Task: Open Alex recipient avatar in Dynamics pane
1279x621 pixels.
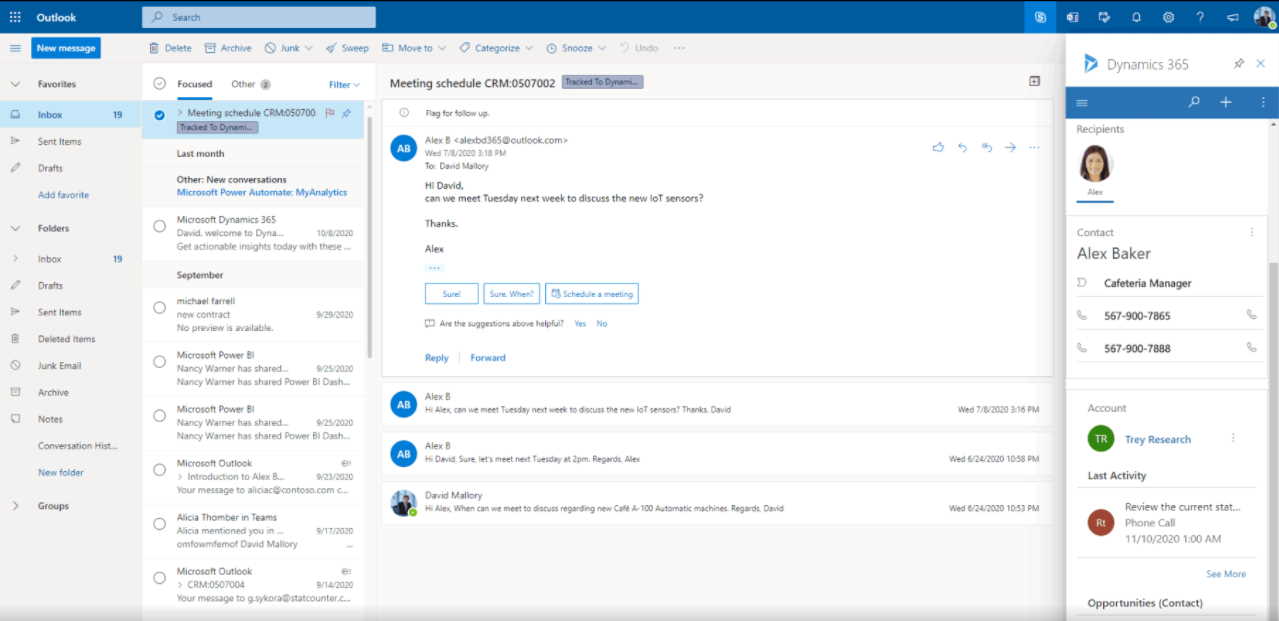Action: click(x=1096, y=164)
